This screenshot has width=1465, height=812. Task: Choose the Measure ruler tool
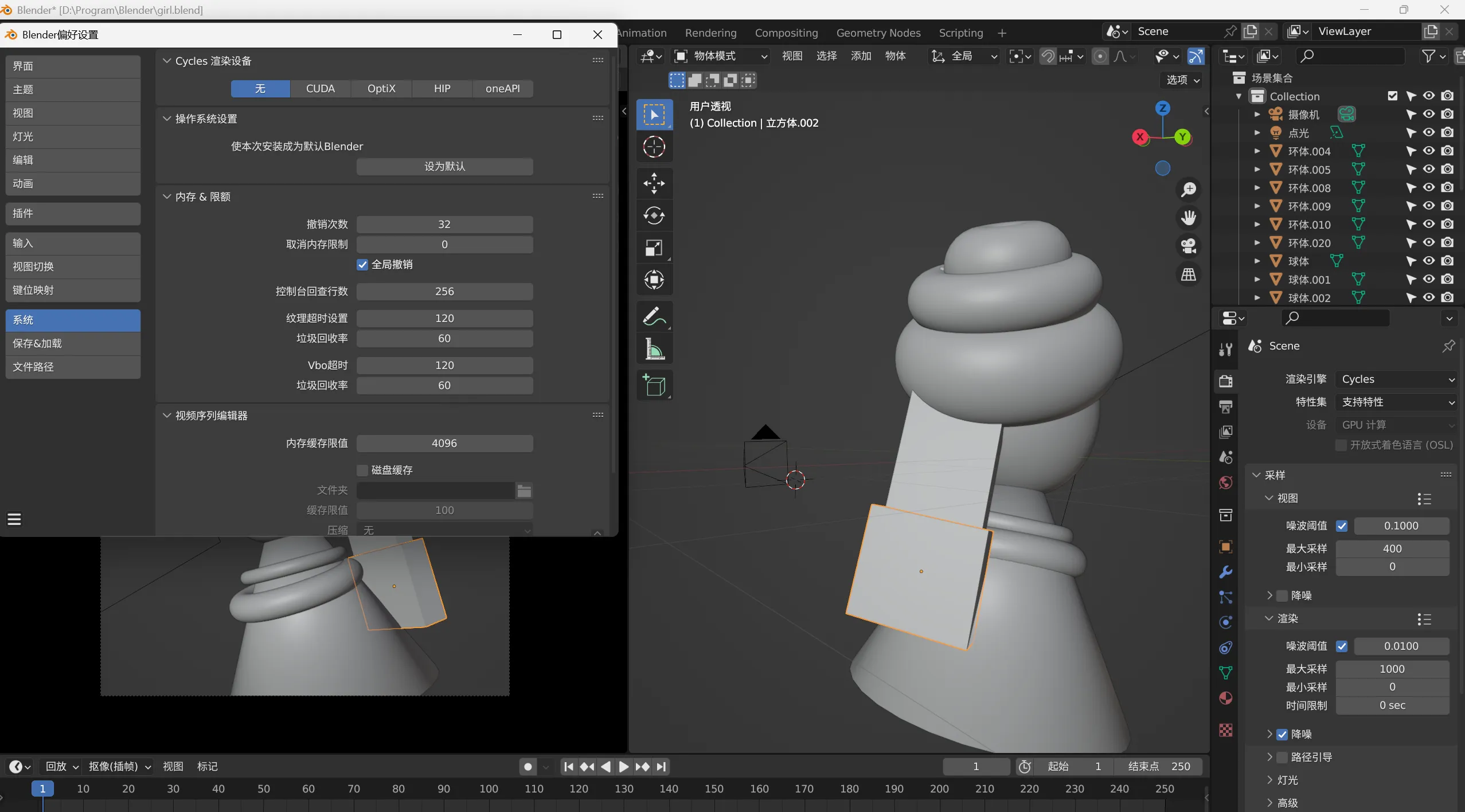654,348
